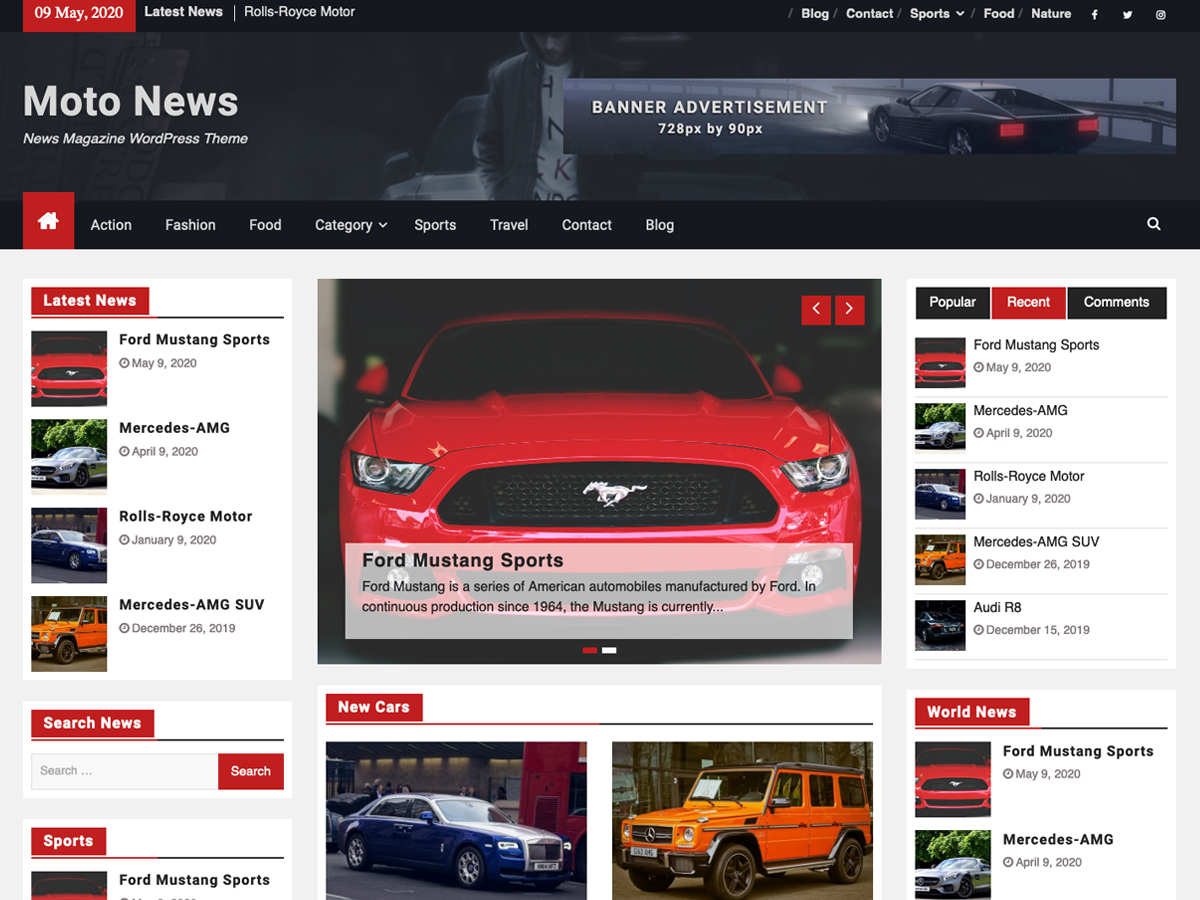Open Sports in the main navigation bar
Screen dimensions: 1200x900
[x=435, y=225]
